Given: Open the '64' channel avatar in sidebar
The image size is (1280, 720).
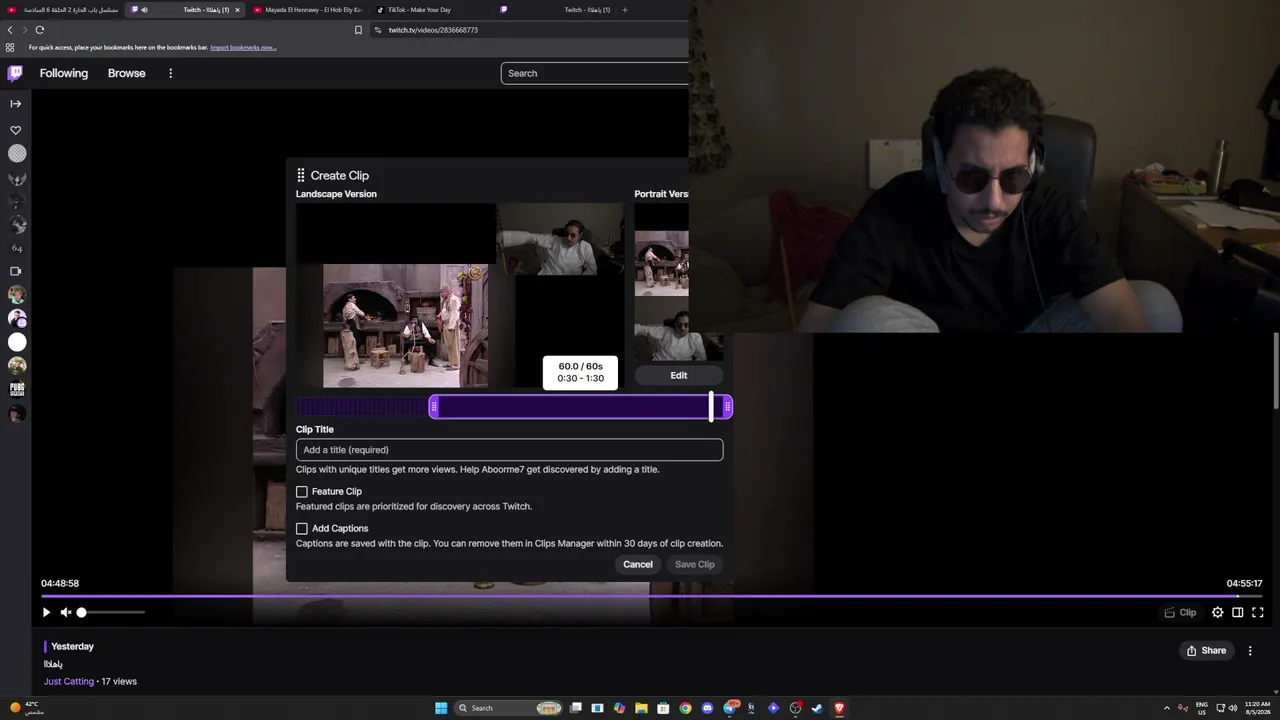Looking at the screenshot, I should click(x=17, y=248).
